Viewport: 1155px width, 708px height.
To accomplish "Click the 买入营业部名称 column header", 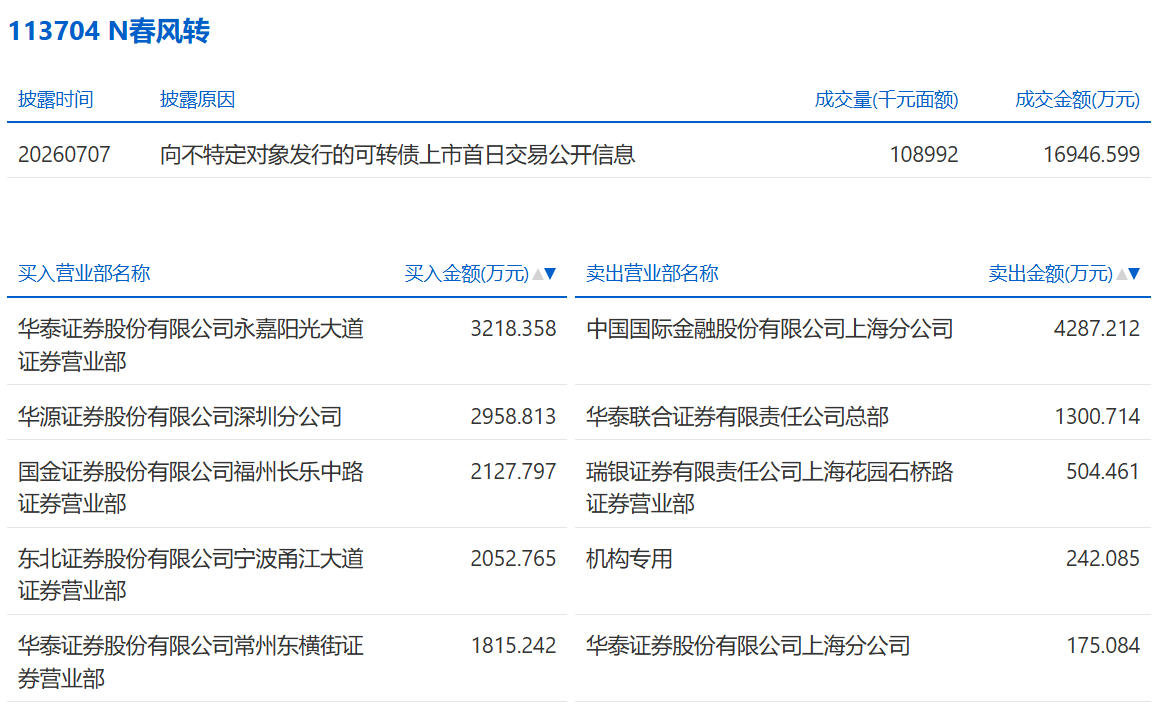I will click(84, 274).
